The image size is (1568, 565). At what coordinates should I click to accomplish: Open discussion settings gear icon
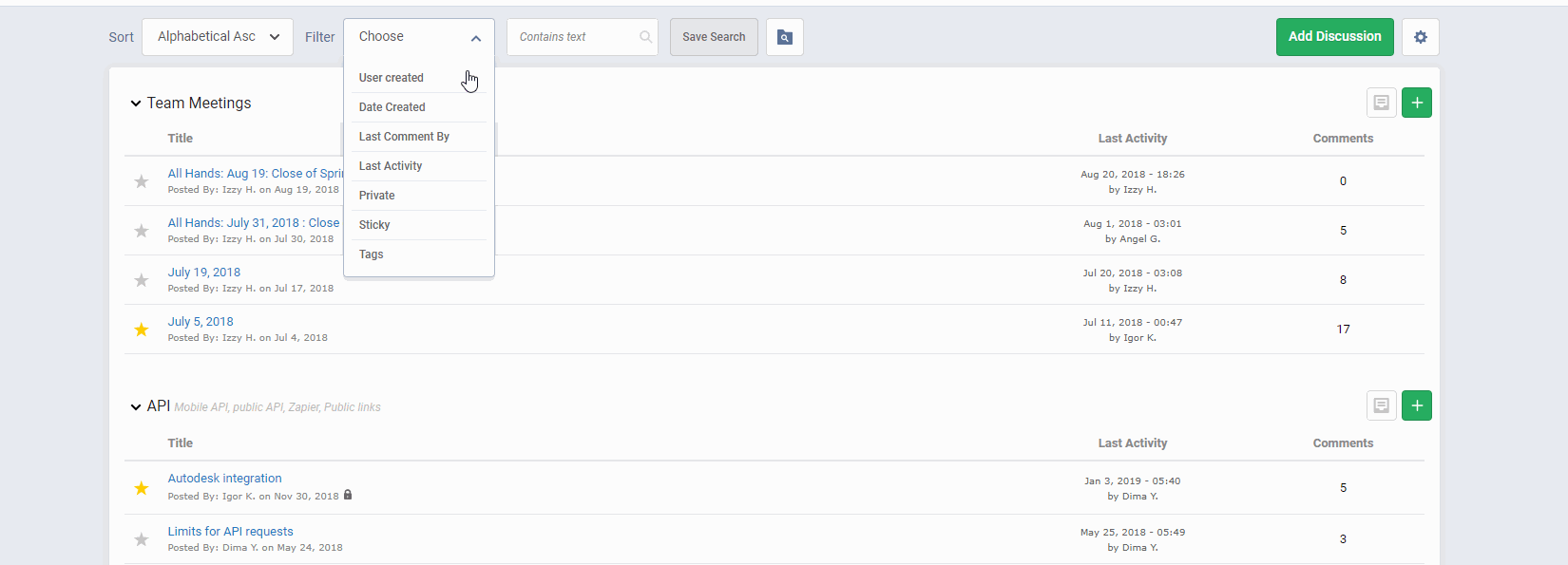[x=1420, y=37]
